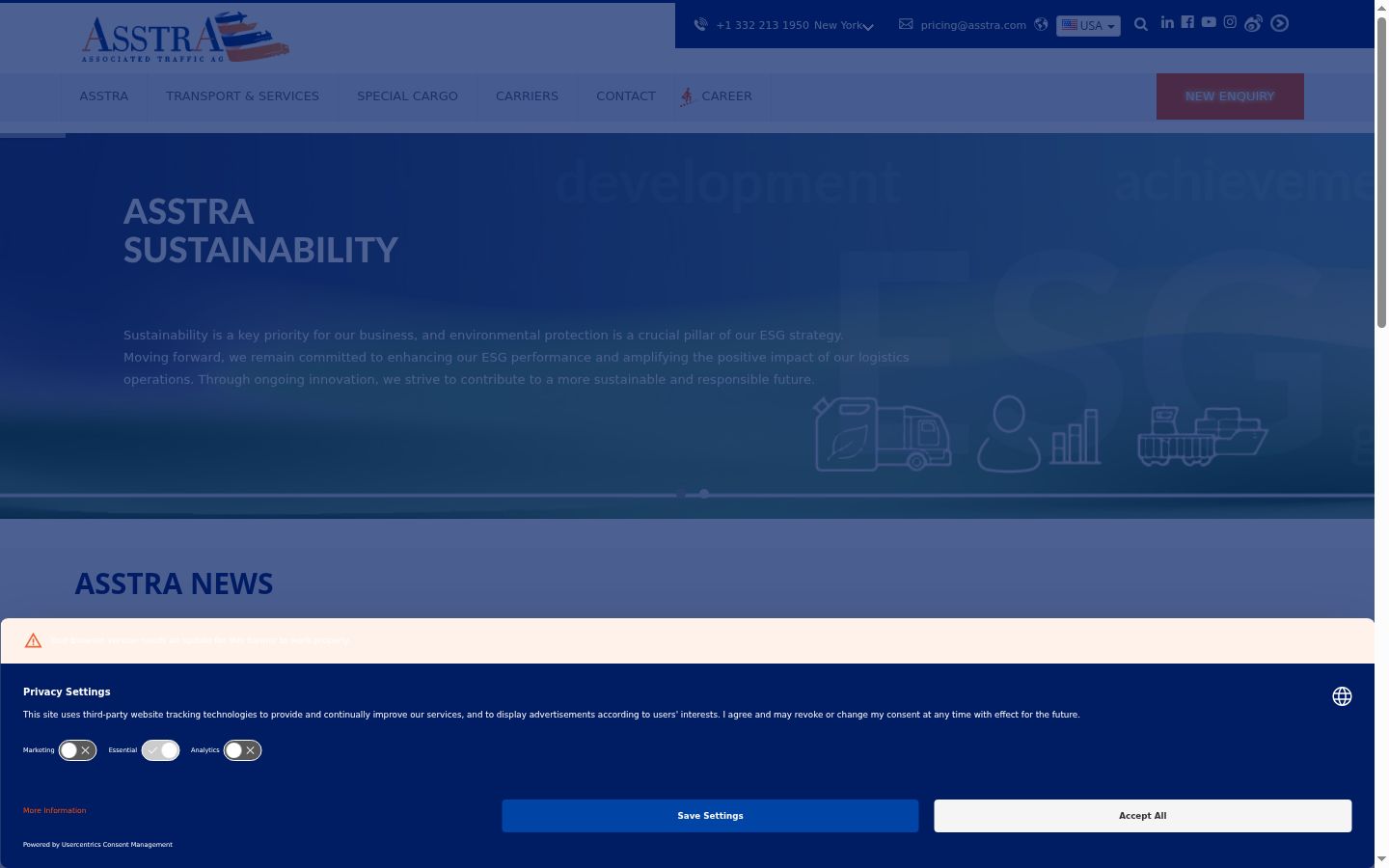Click the New Enquiry button
The width and height of the screenshot is (1389, 868).
click(x=1230, y=96)
